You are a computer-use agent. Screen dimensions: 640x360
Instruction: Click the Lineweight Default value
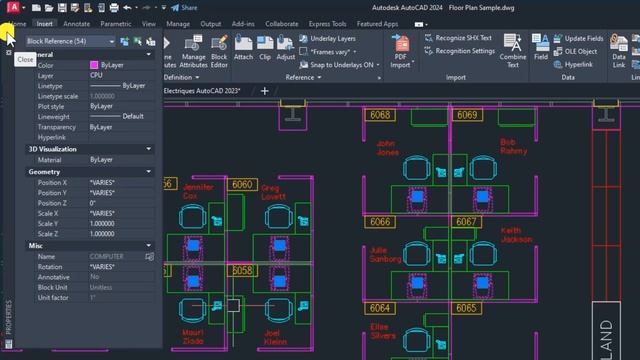click(x=133, y=116)
